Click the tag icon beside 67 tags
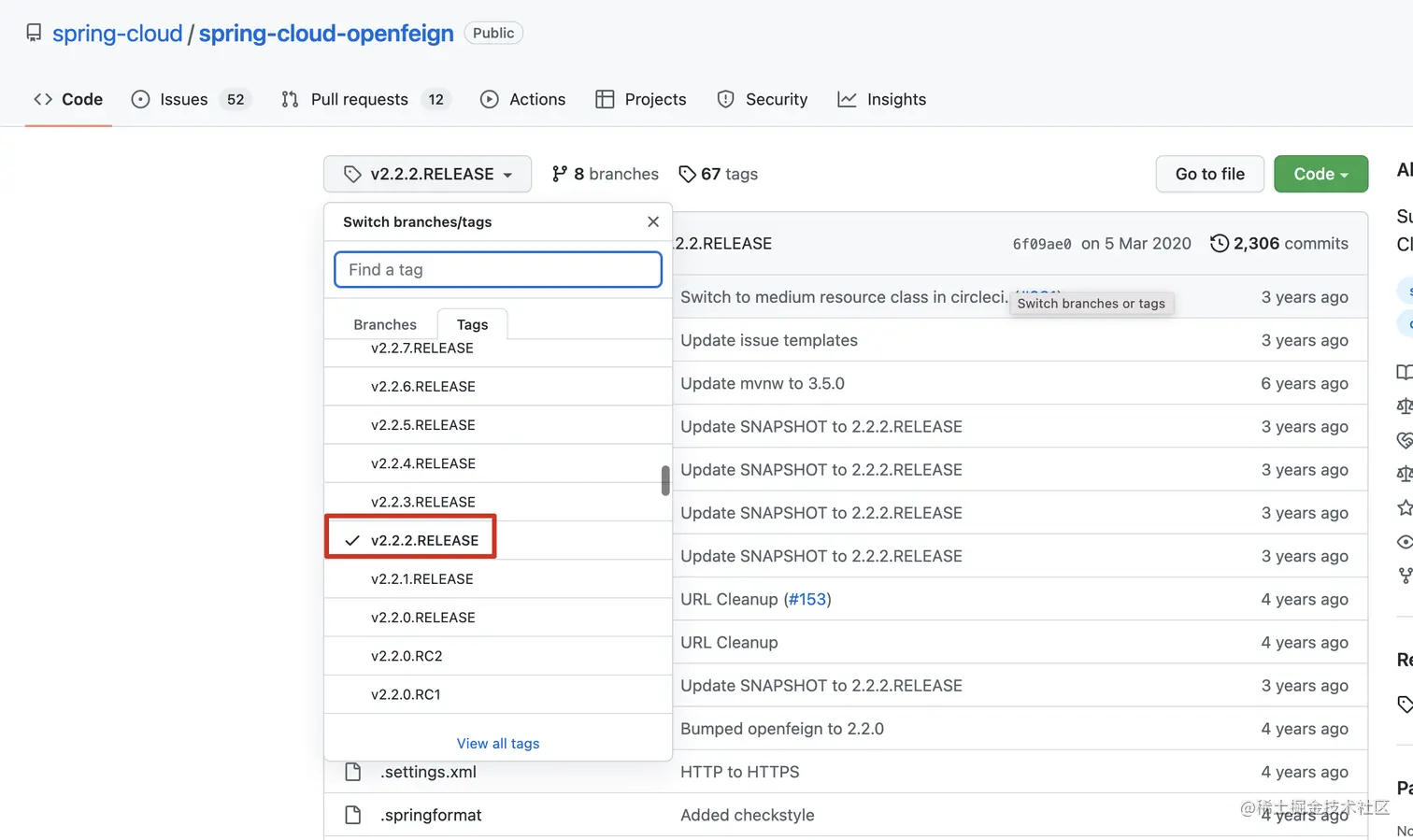 687,174
